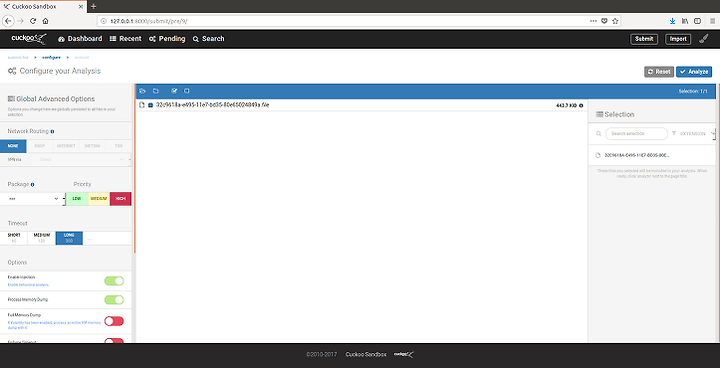Open the browser downloads icon
This screenshot has height=368, width=720.
pos(672,21)
